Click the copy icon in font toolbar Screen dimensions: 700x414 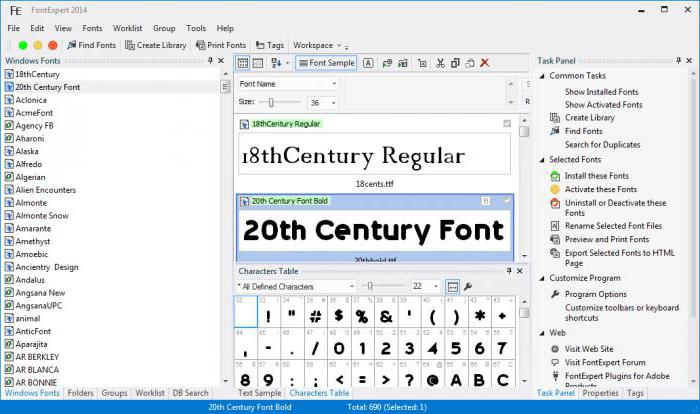pyautogui.click(x=455, y=63)
